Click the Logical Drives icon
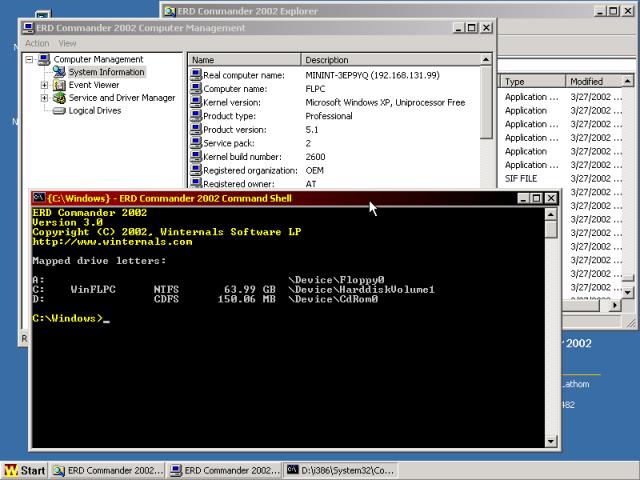 click(59, 111)
